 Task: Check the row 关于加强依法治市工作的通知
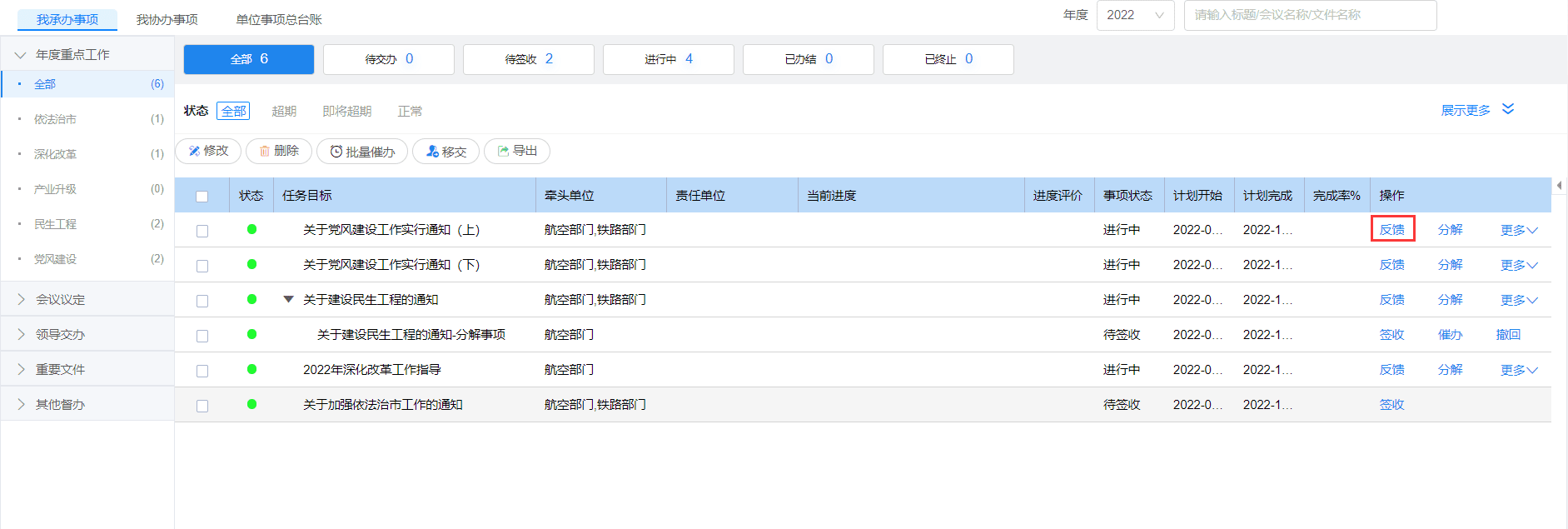(x=202, y=406)
